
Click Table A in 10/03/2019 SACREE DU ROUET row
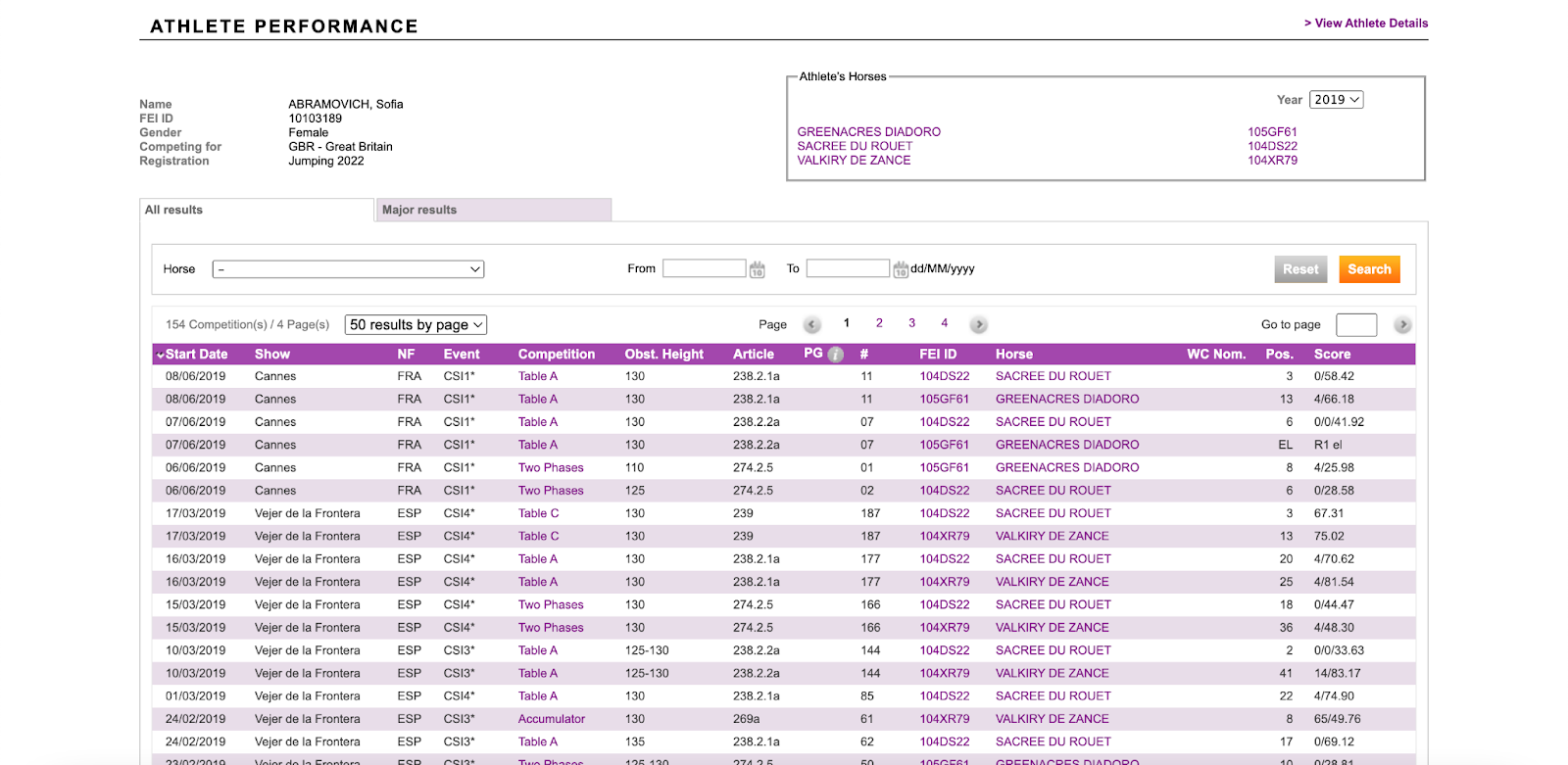point(538,650)
